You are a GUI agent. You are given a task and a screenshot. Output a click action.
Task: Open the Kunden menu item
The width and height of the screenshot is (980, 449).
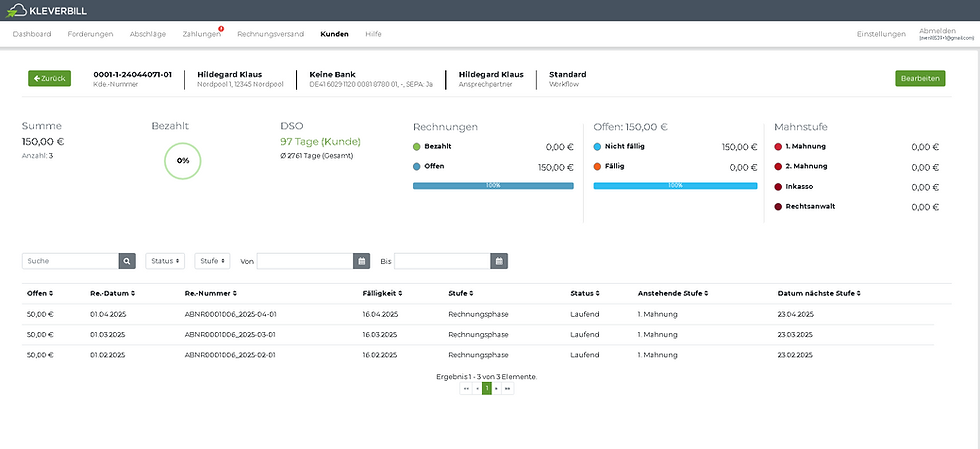click(x=334, y=34)
